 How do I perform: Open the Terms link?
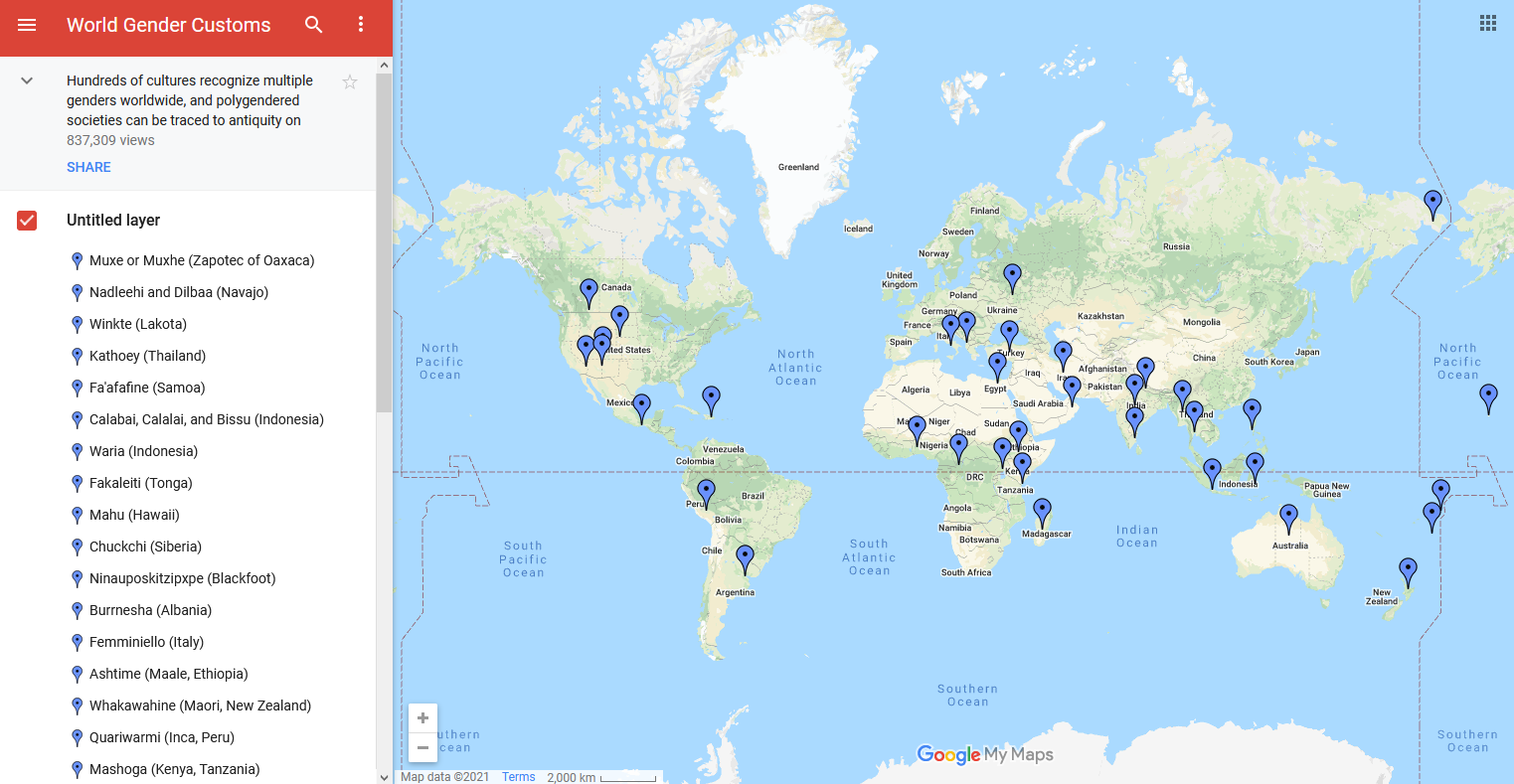(x=518, y=777)
